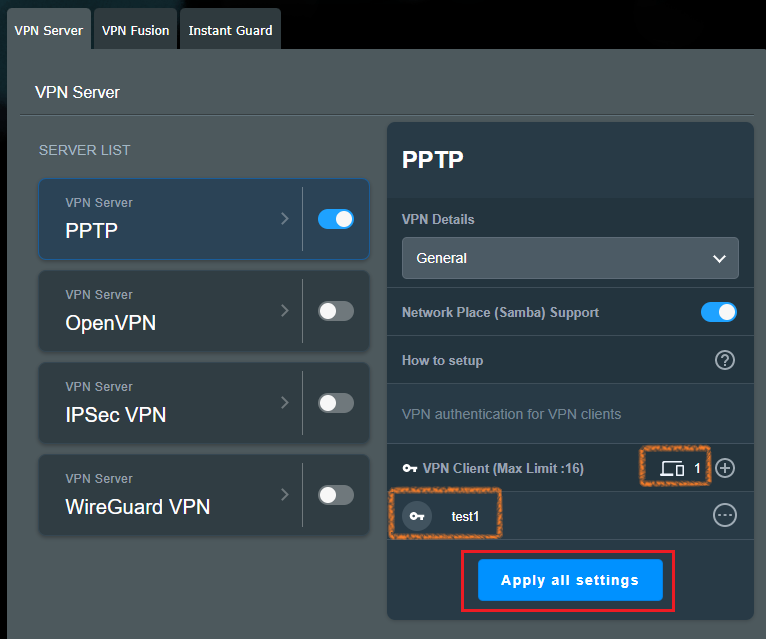The width and height of the screenshot is (766, 639).
Task: Open options for the test1 client
Action: click(x=724, y=515)
